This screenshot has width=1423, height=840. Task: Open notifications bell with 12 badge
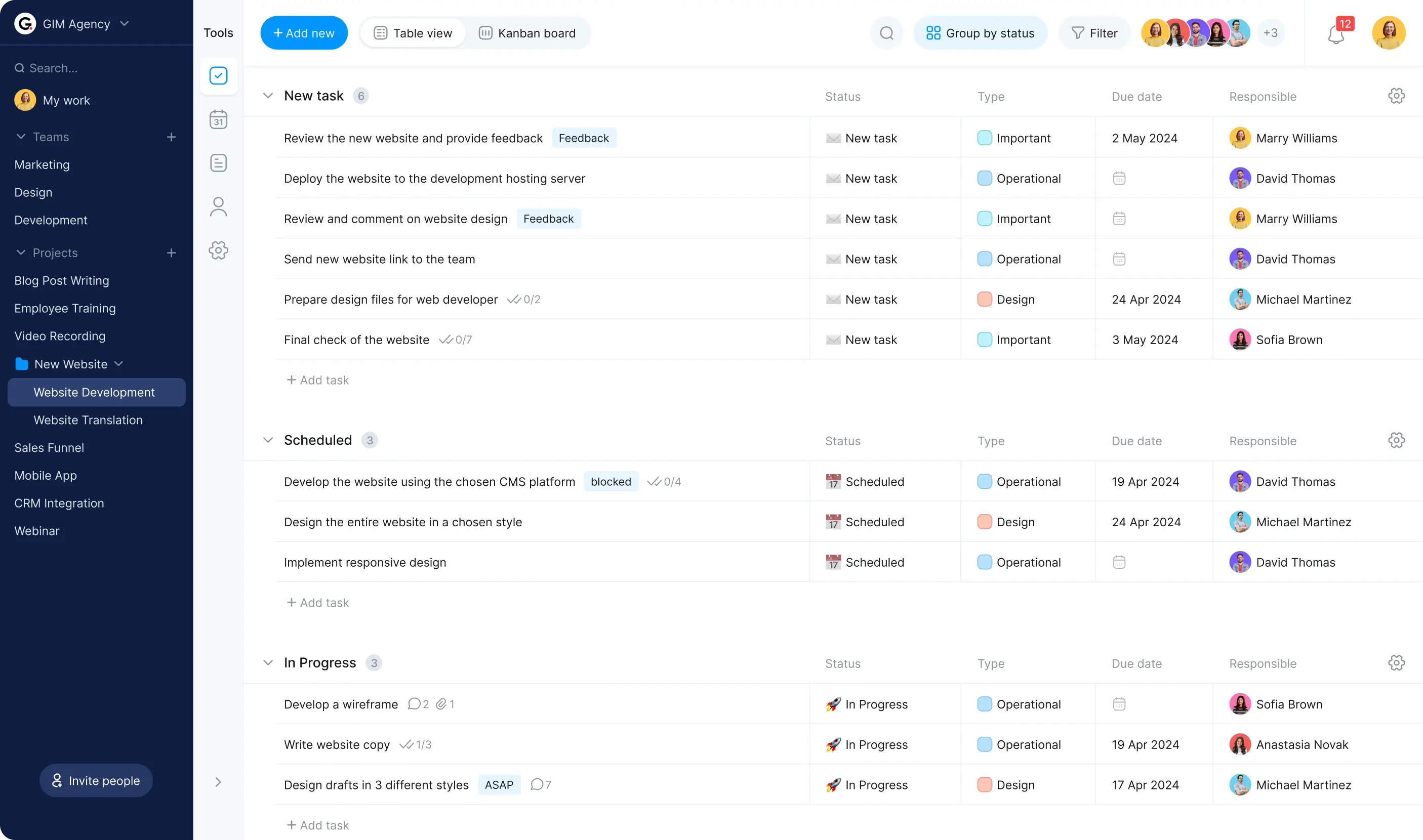1336,34
